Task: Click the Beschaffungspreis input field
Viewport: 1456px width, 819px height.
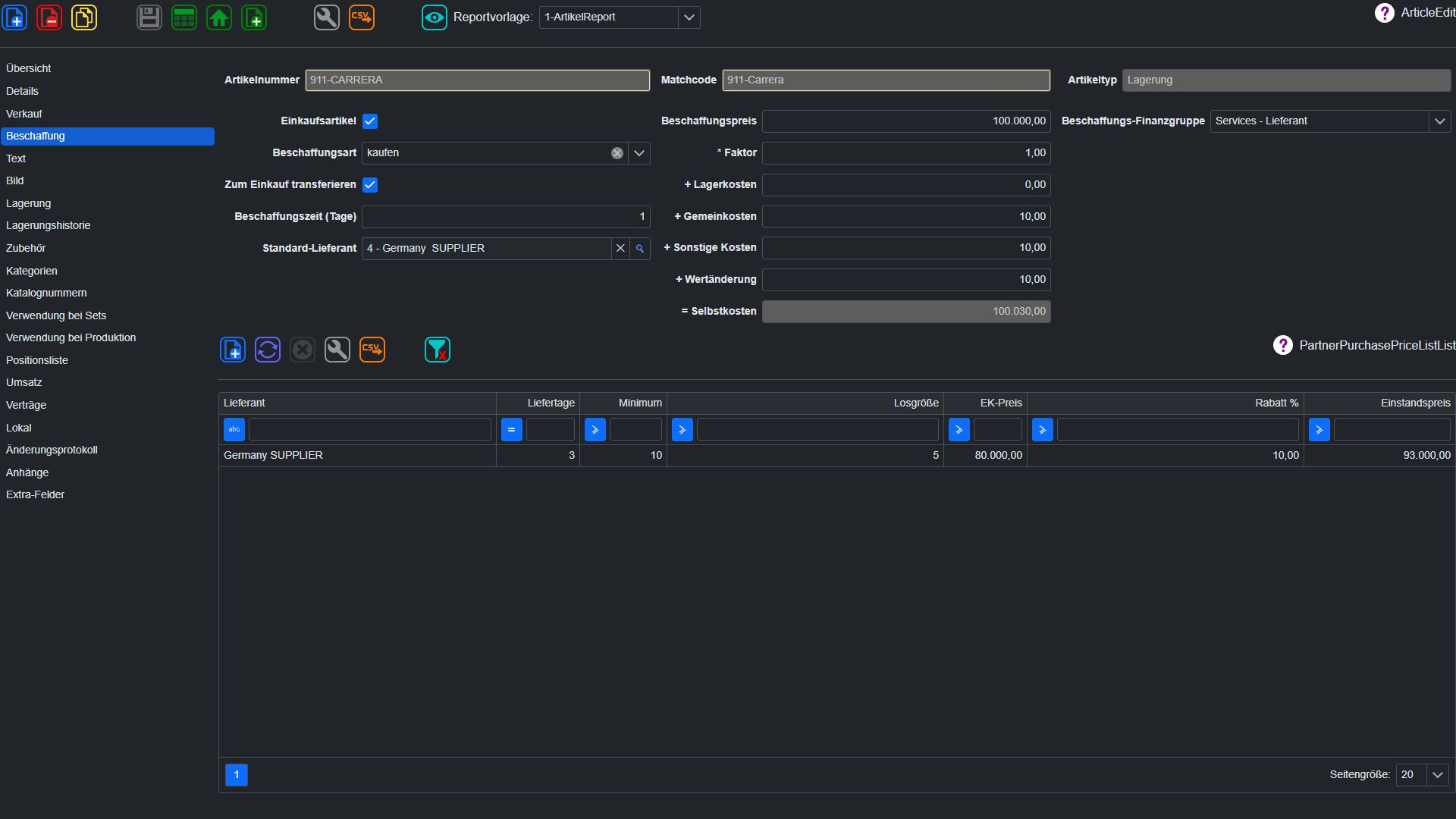Action: 906,121
